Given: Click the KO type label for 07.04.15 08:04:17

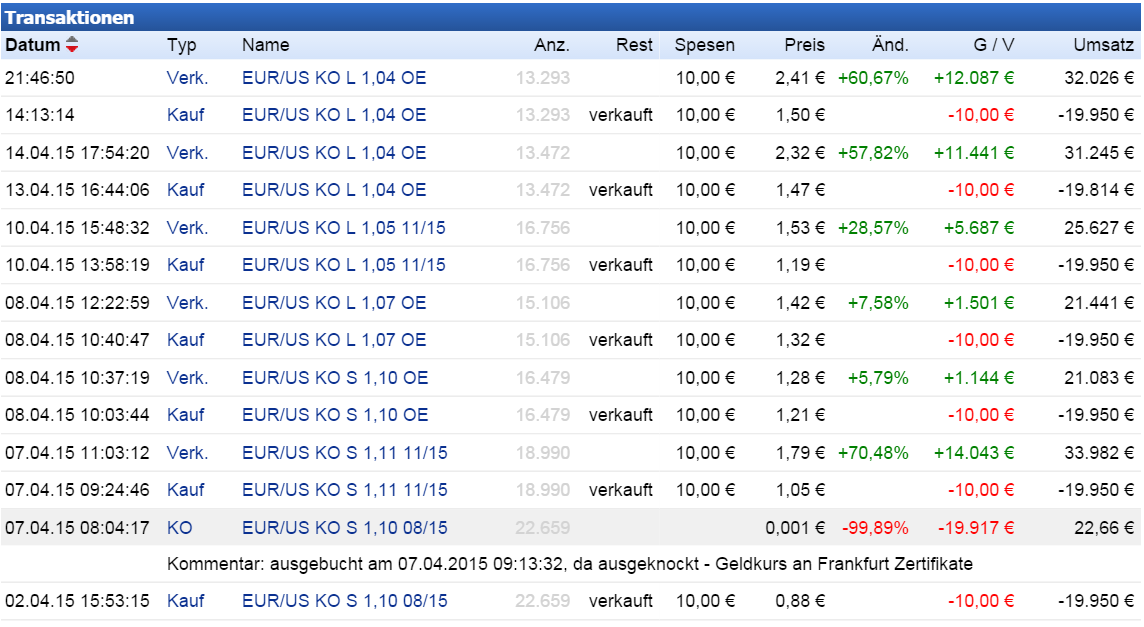Looking at the screenshot, I should 176,527.
